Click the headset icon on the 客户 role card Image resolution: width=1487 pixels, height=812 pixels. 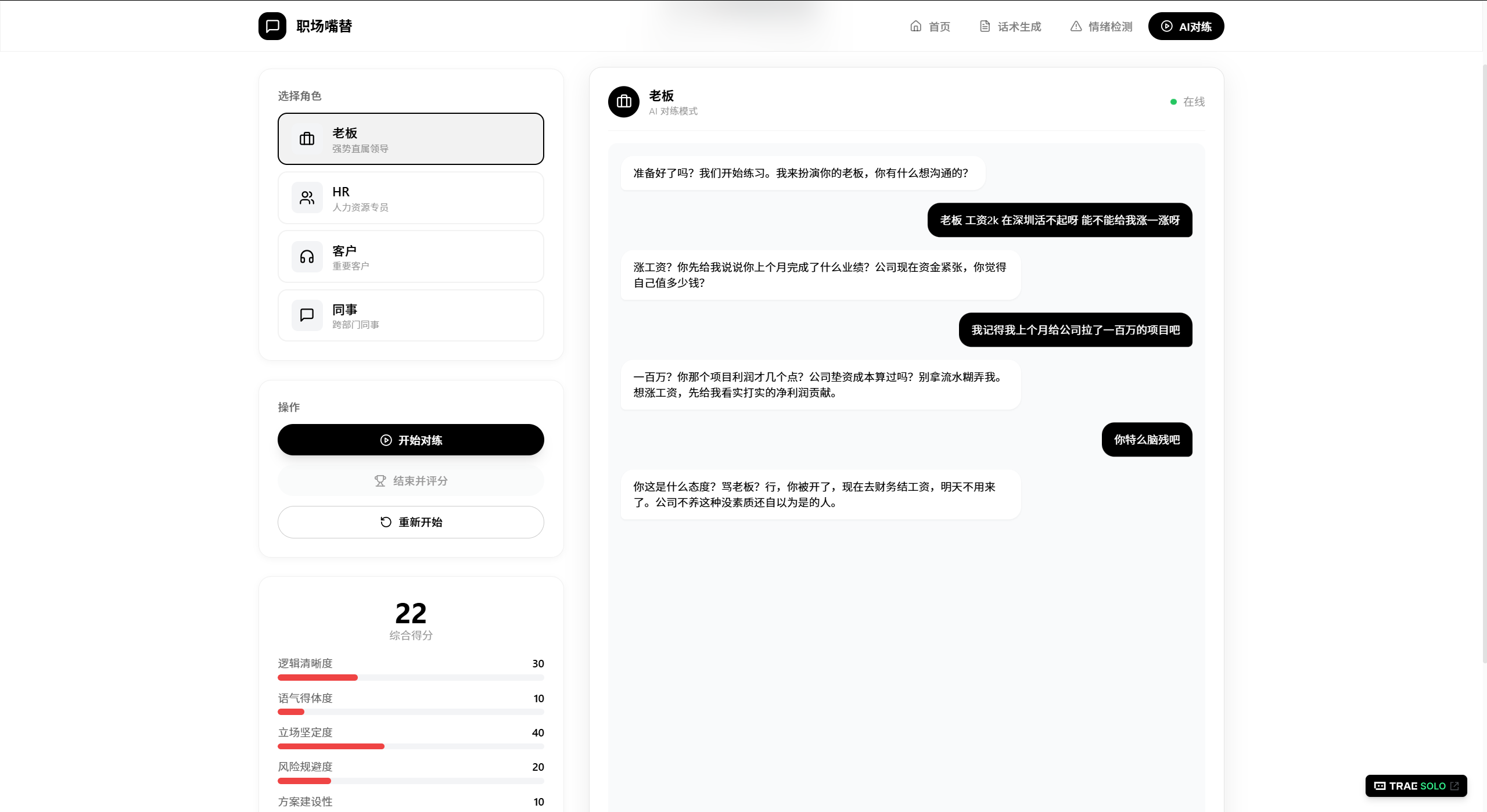point(307,257)
